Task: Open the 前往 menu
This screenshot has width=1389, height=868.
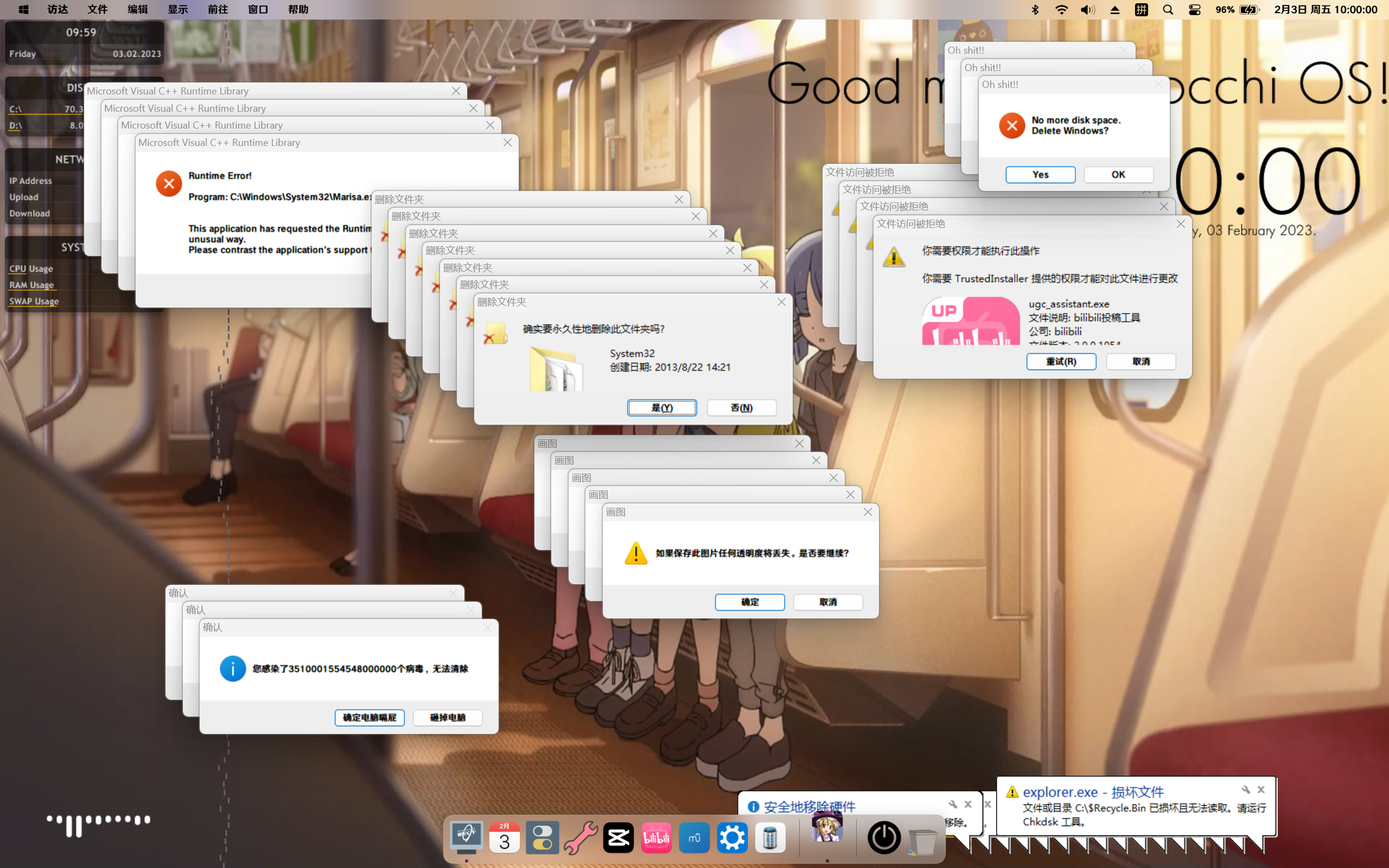Action: pyautogui.click(x=218, y=10)
